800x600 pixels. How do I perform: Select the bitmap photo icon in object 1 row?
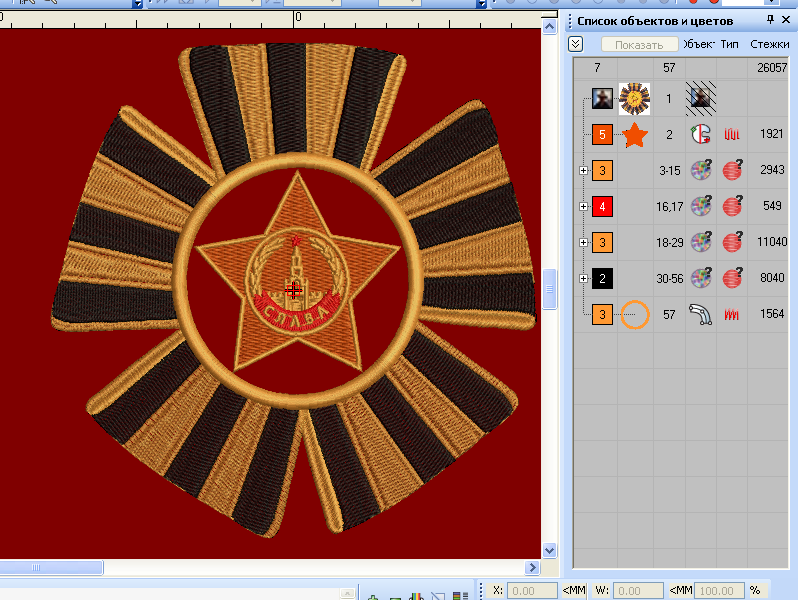pos(602,98)
